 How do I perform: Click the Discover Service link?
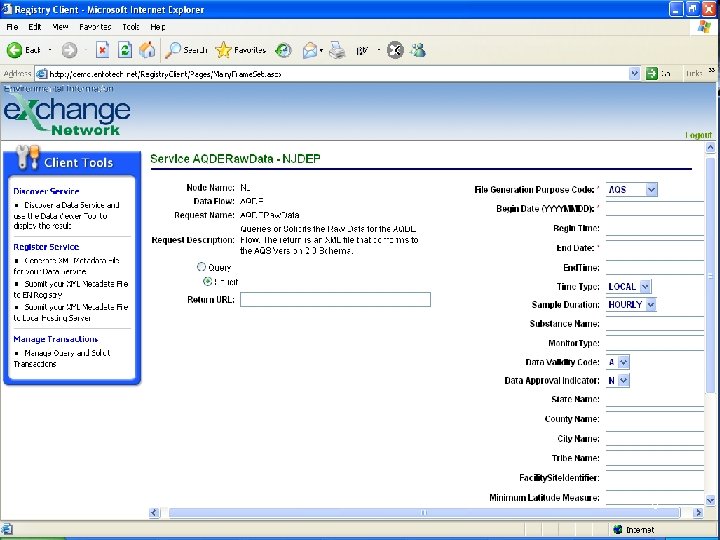point(46,191)
